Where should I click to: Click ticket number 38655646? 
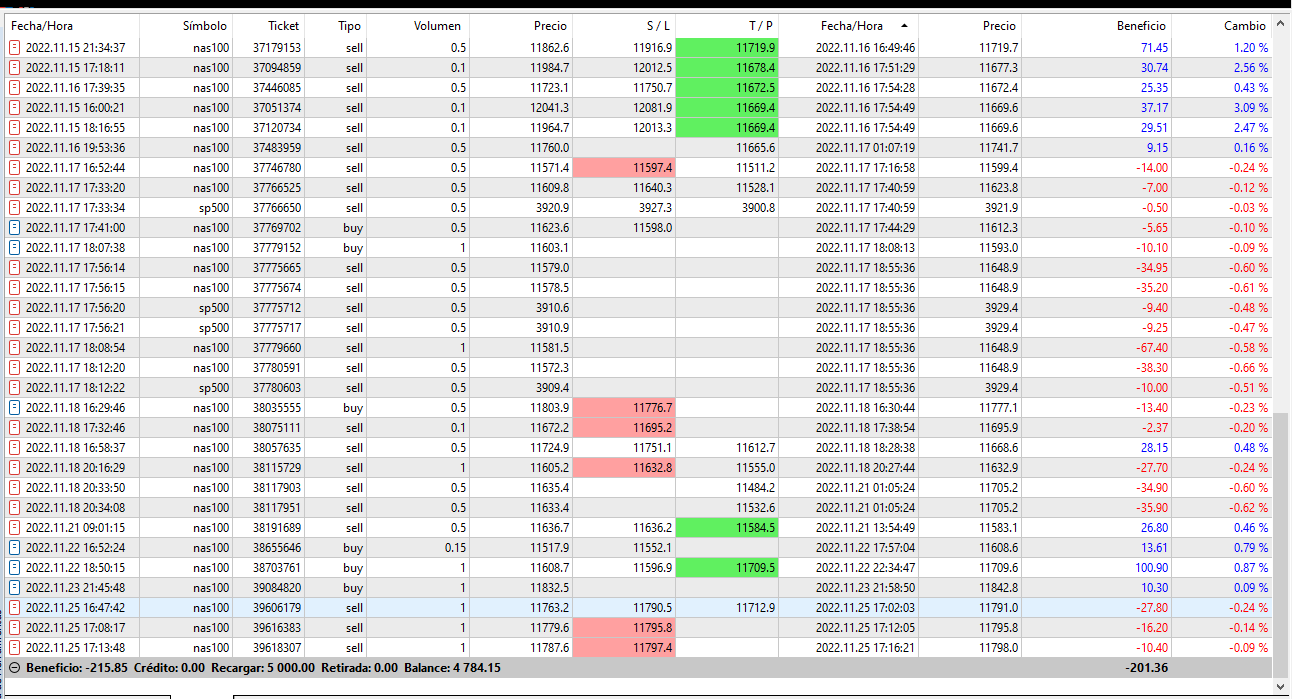coord(276,547)
